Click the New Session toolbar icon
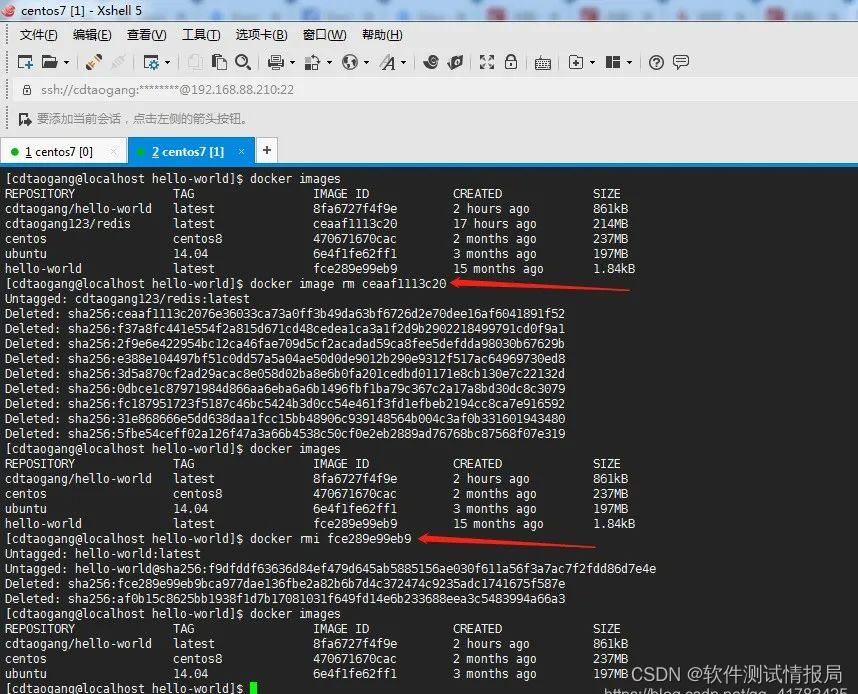 pyautogui.click(x=25, y=62)
